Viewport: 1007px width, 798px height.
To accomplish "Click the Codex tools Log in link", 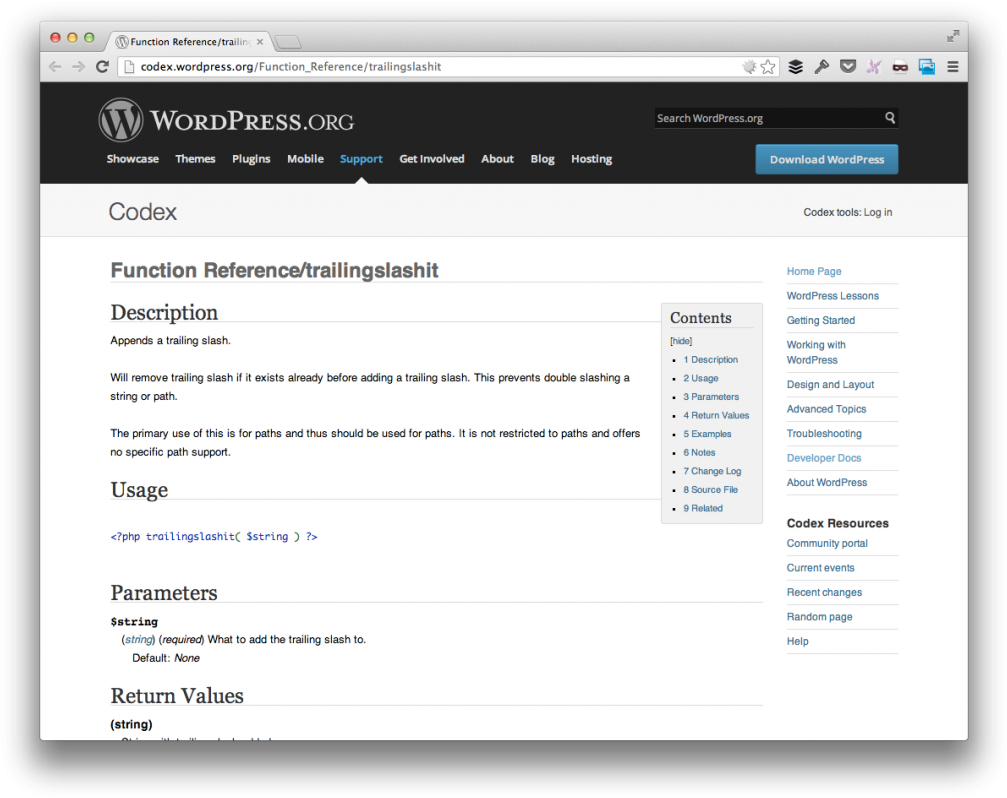I will pos(876,212).
